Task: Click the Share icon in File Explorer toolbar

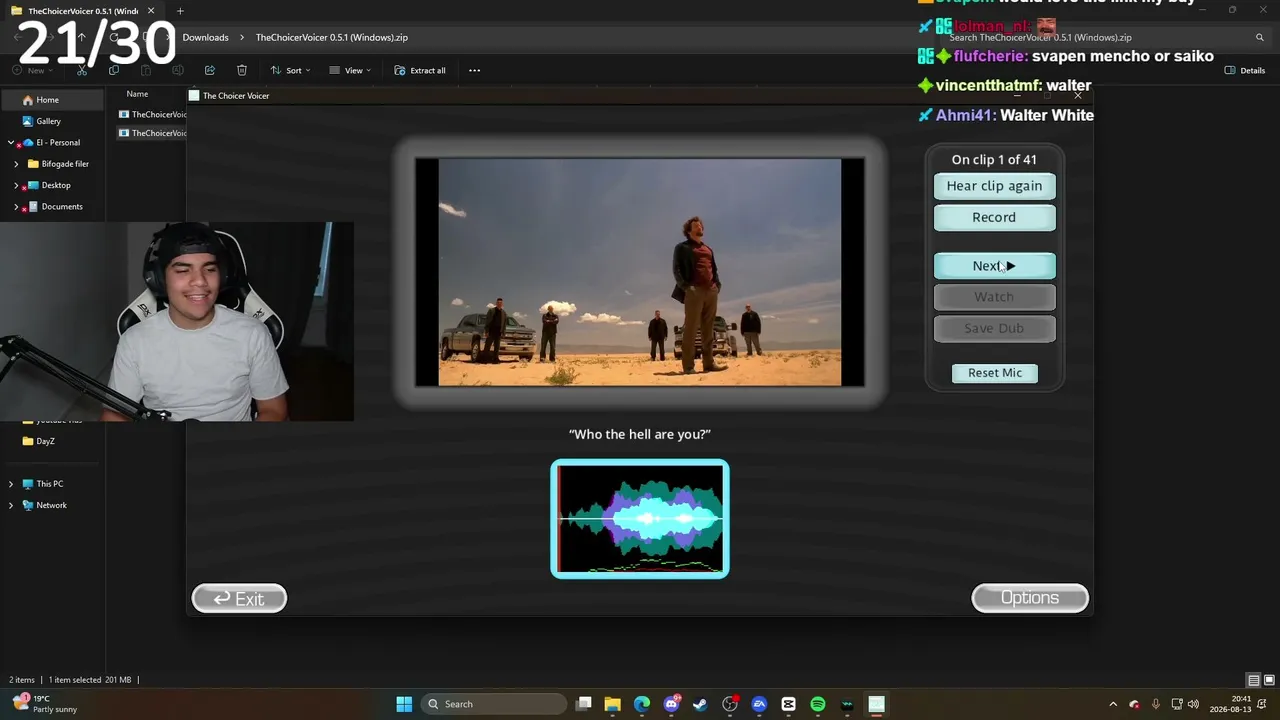Action: pyautogui.click(x=210, y=70)
